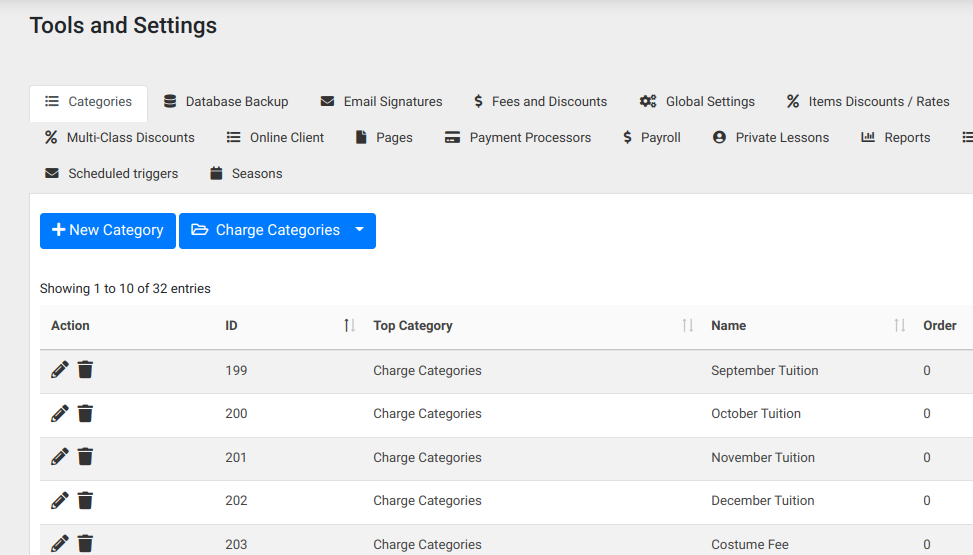This screenshot has height=555, width=973.
Task: Click the pencil icon in Costume Fee row
Action: [60, 544]
